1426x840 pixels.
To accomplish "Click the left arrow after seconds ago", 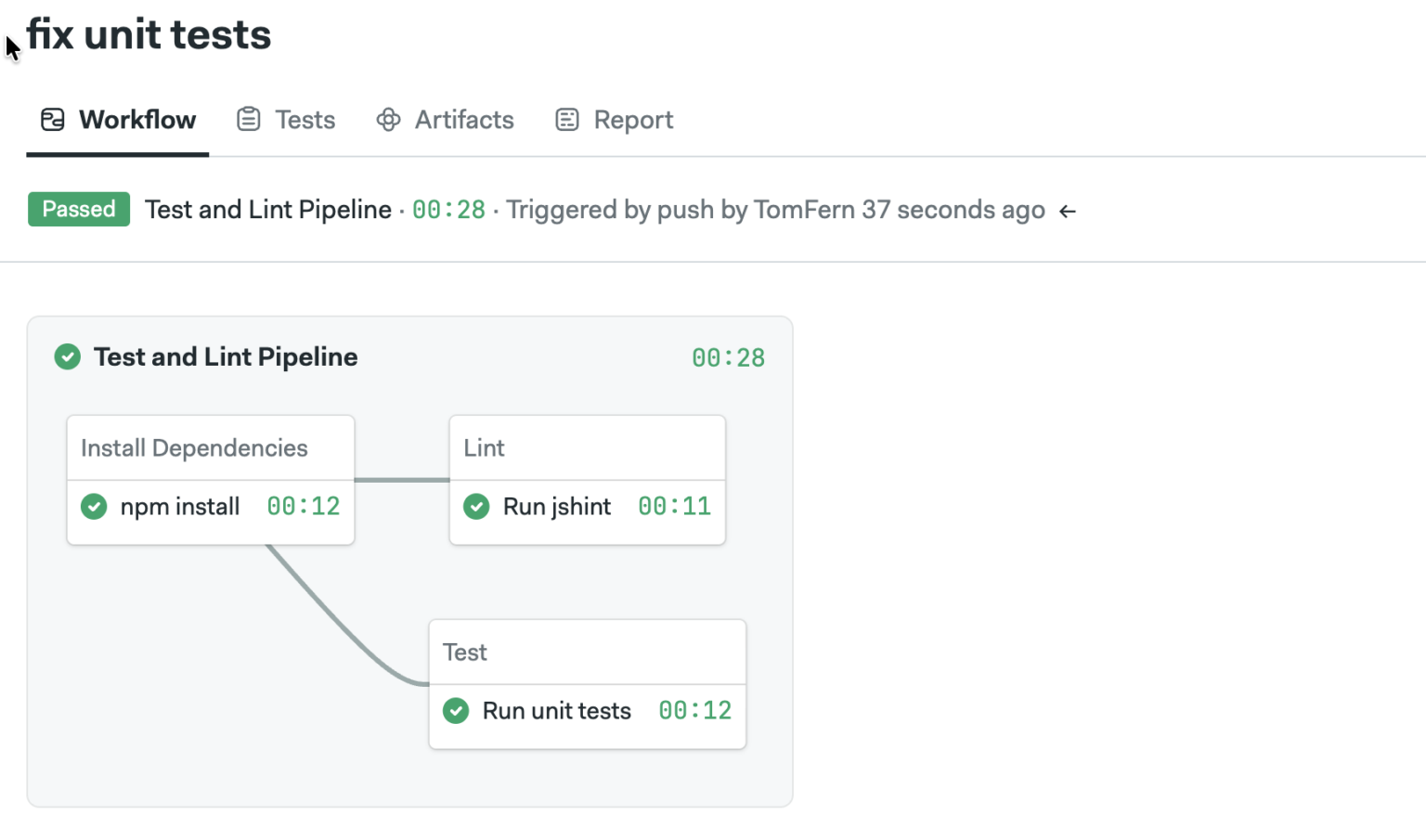I will tap(1068, 212).
